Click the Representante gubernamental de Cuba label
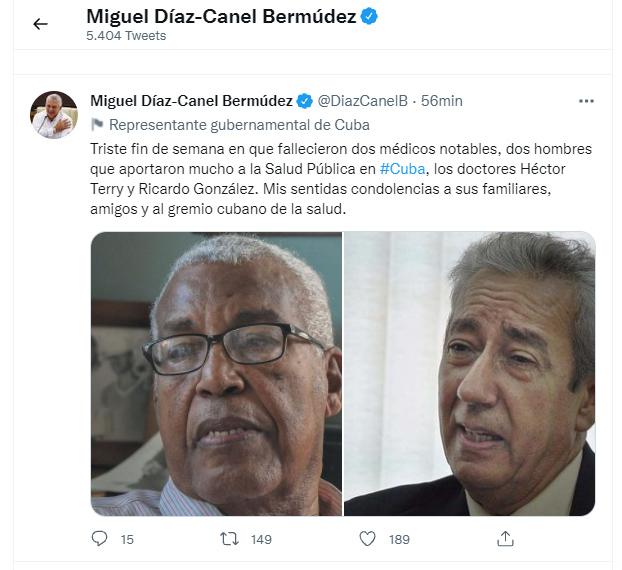The height and width of the screenshot is (570, 622). pos(239,125)
